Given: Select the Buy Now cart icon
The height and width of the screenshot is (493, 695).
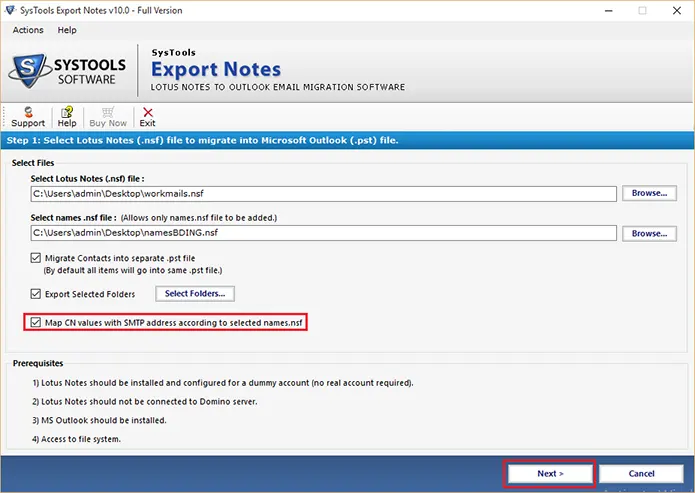Looking at the screenshot, I should click(x=108, y=117).
